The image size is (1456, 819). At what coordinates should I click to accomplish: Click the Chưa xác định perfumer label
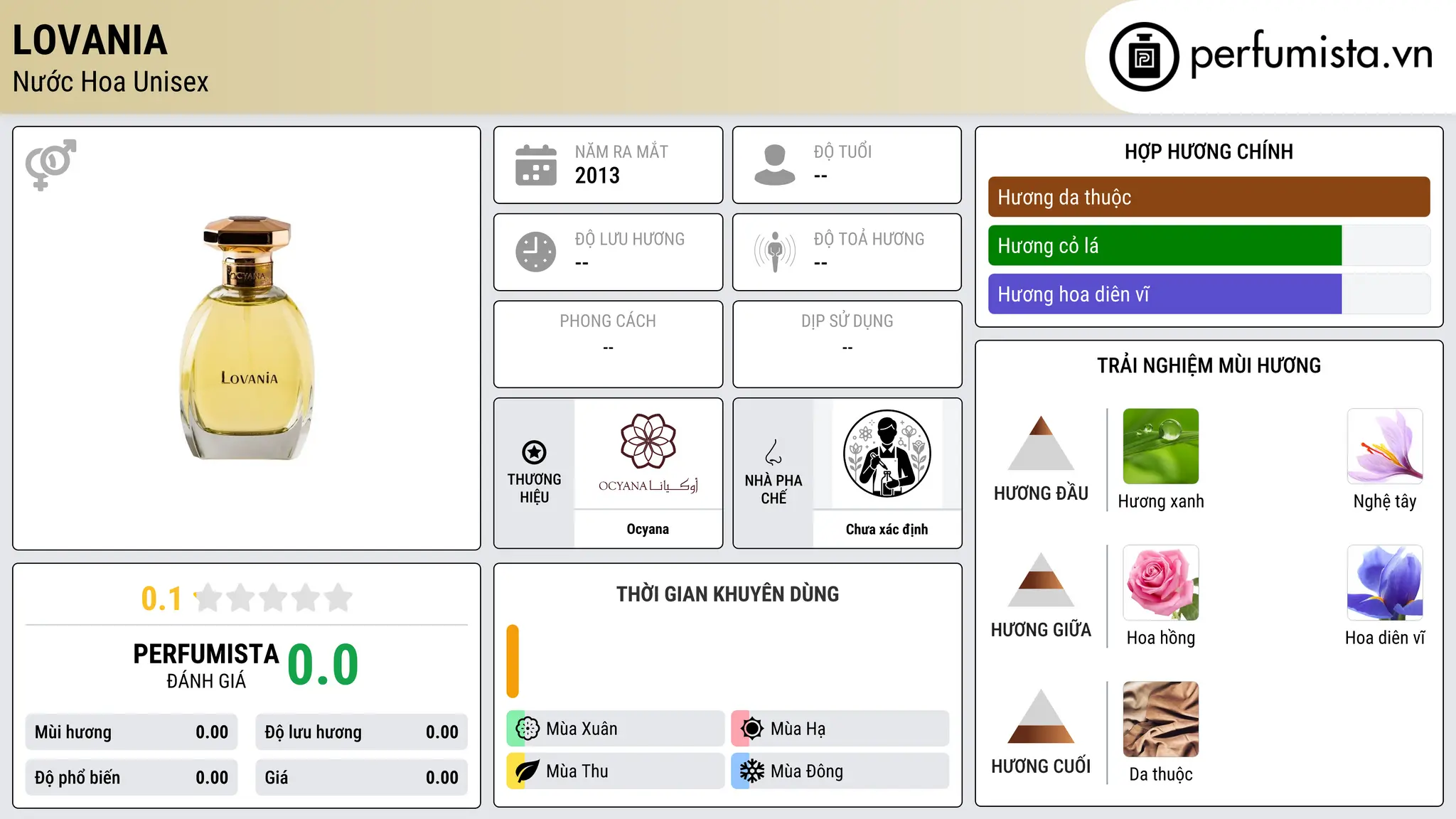(887, 529)
